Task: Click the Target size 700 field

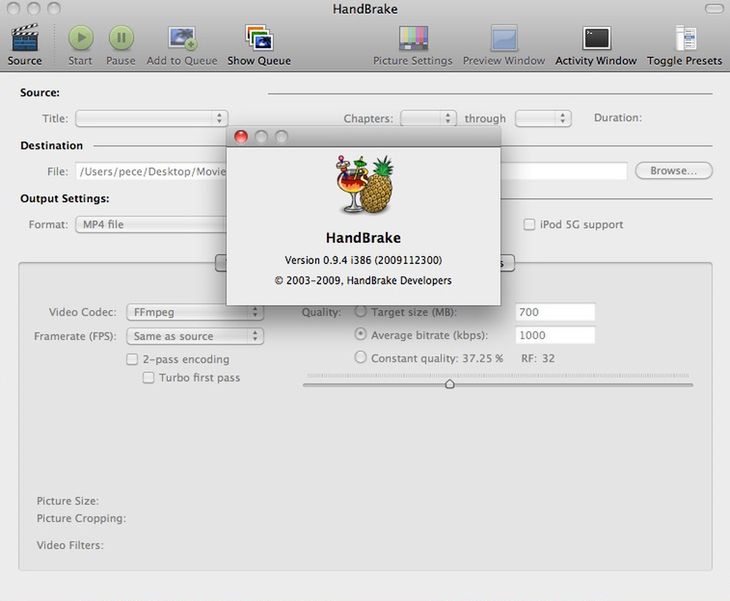Action: 555,312
